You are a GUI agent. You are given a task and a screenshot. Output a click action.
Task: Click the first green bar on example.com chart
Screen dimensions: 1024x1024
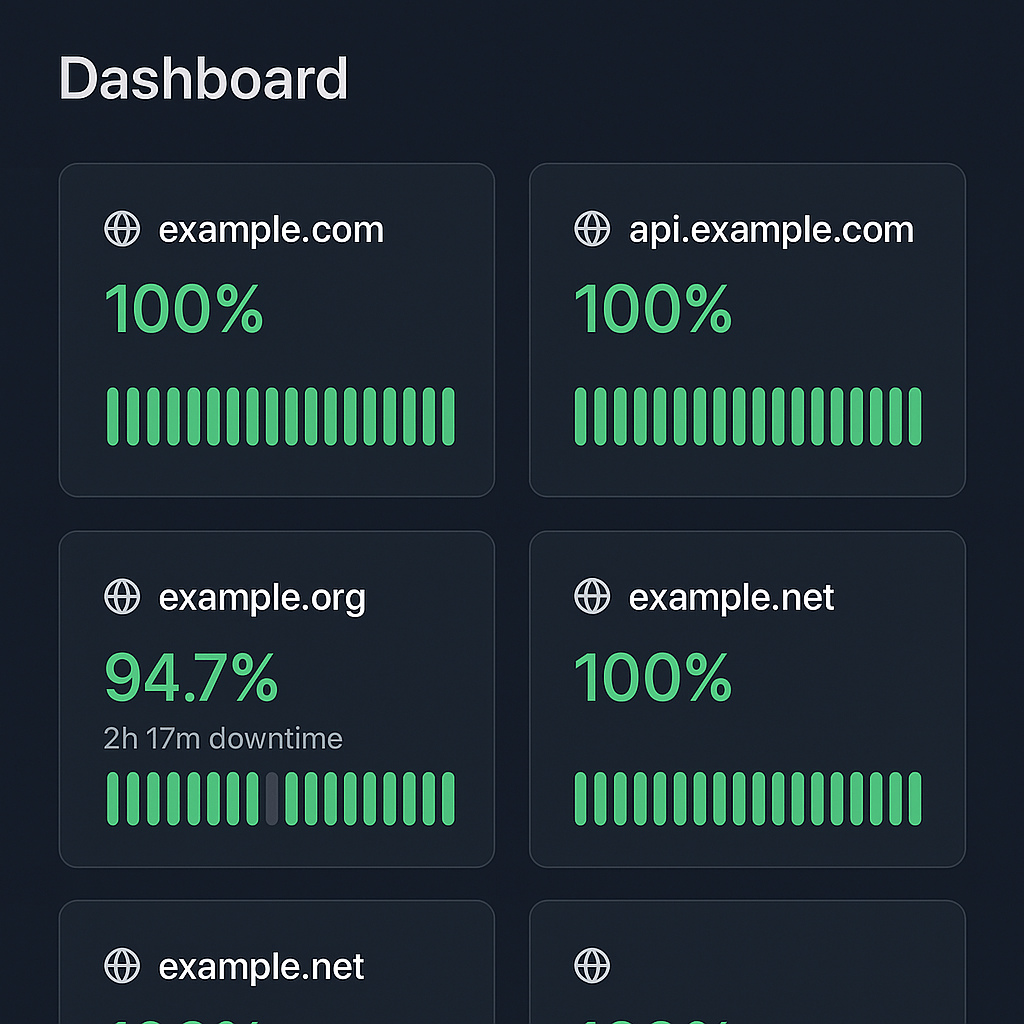pos(111,416)
